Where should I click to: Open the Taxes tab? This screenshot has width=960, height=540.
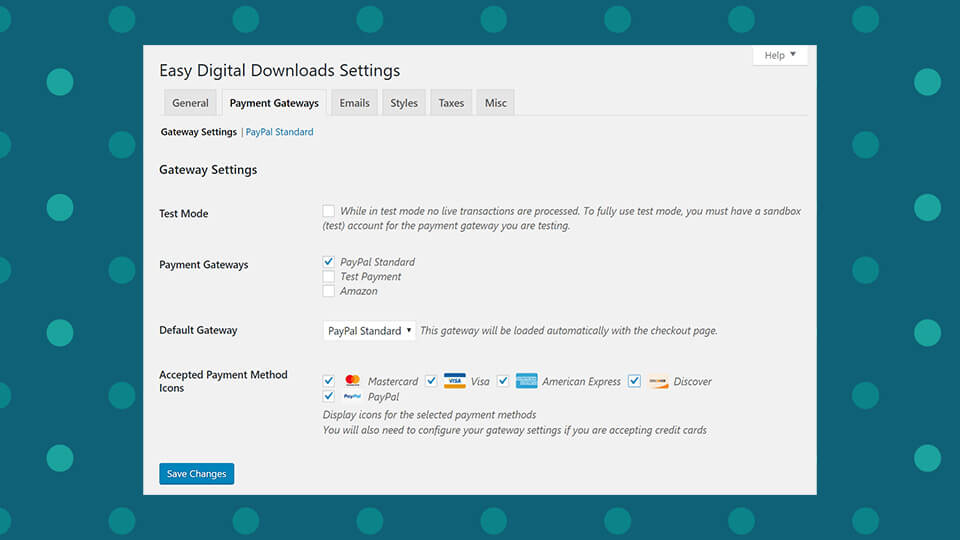pos(451,103)
